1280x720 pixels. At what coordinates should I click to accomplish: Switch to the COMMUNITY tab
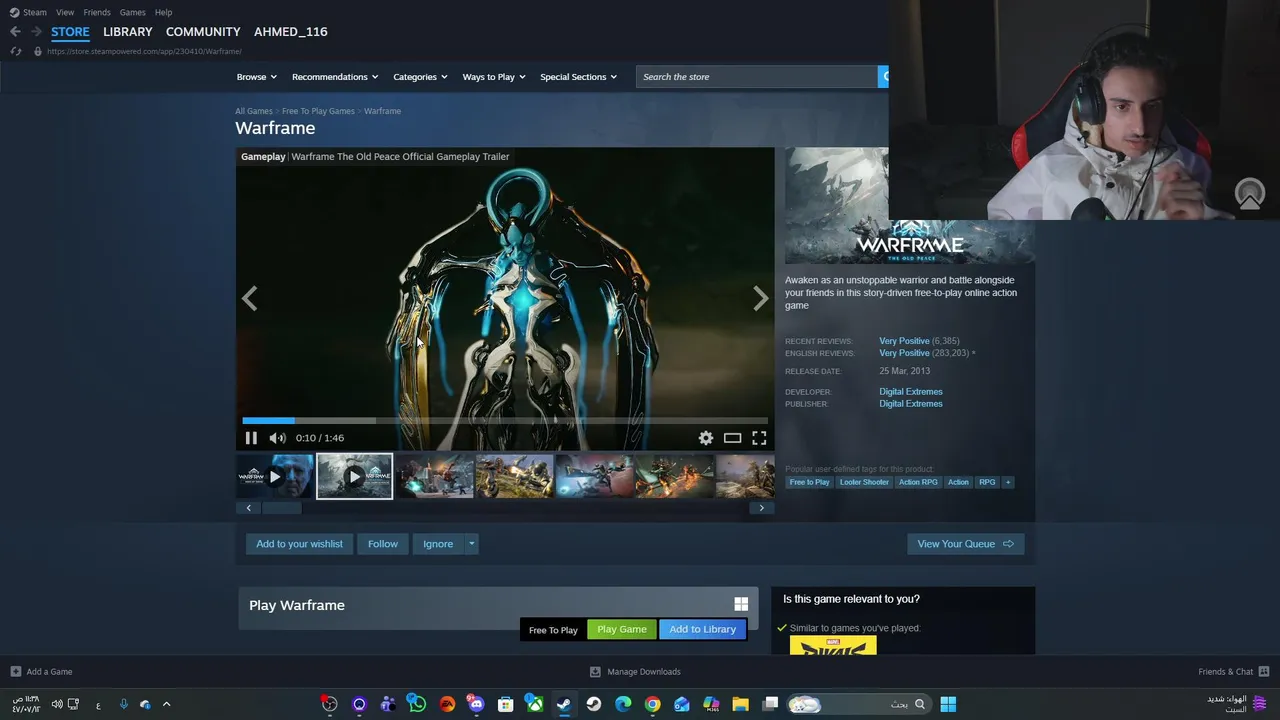(203, 32)
